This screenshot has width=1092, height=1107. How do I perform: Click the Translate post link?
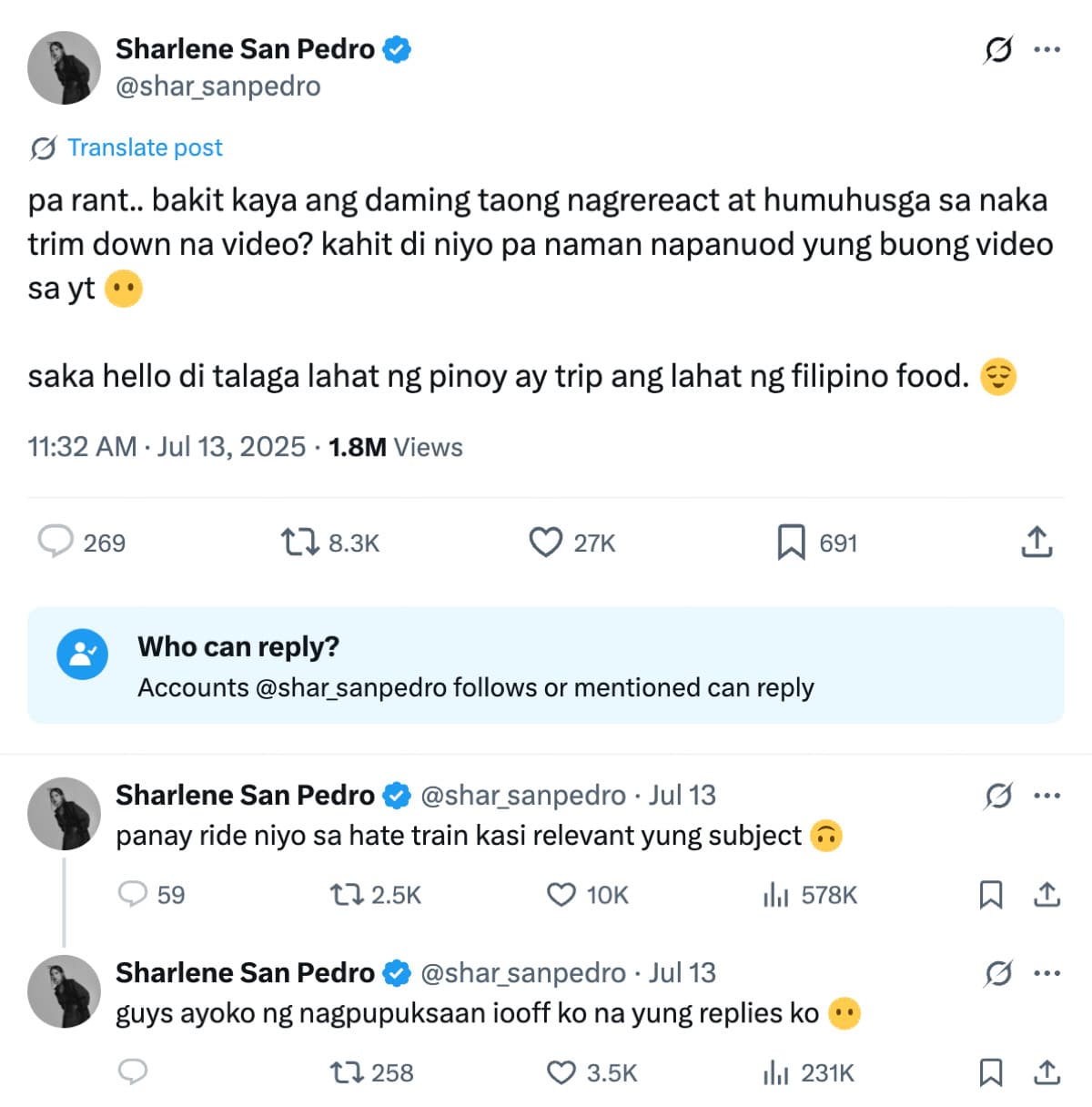[144, 147]
